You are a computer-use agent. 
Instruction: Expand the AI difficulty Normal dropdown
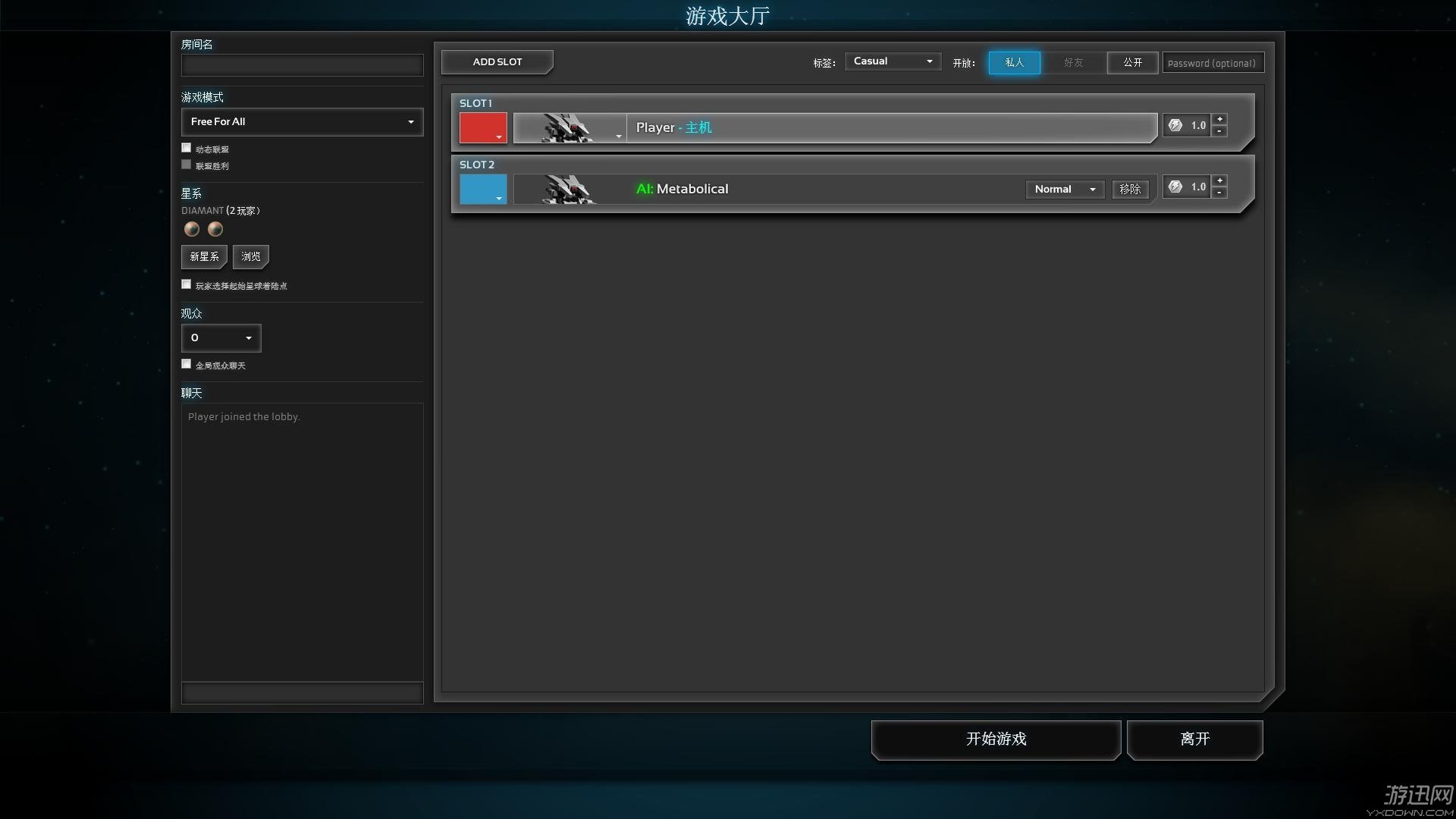tap(1062, 188)
